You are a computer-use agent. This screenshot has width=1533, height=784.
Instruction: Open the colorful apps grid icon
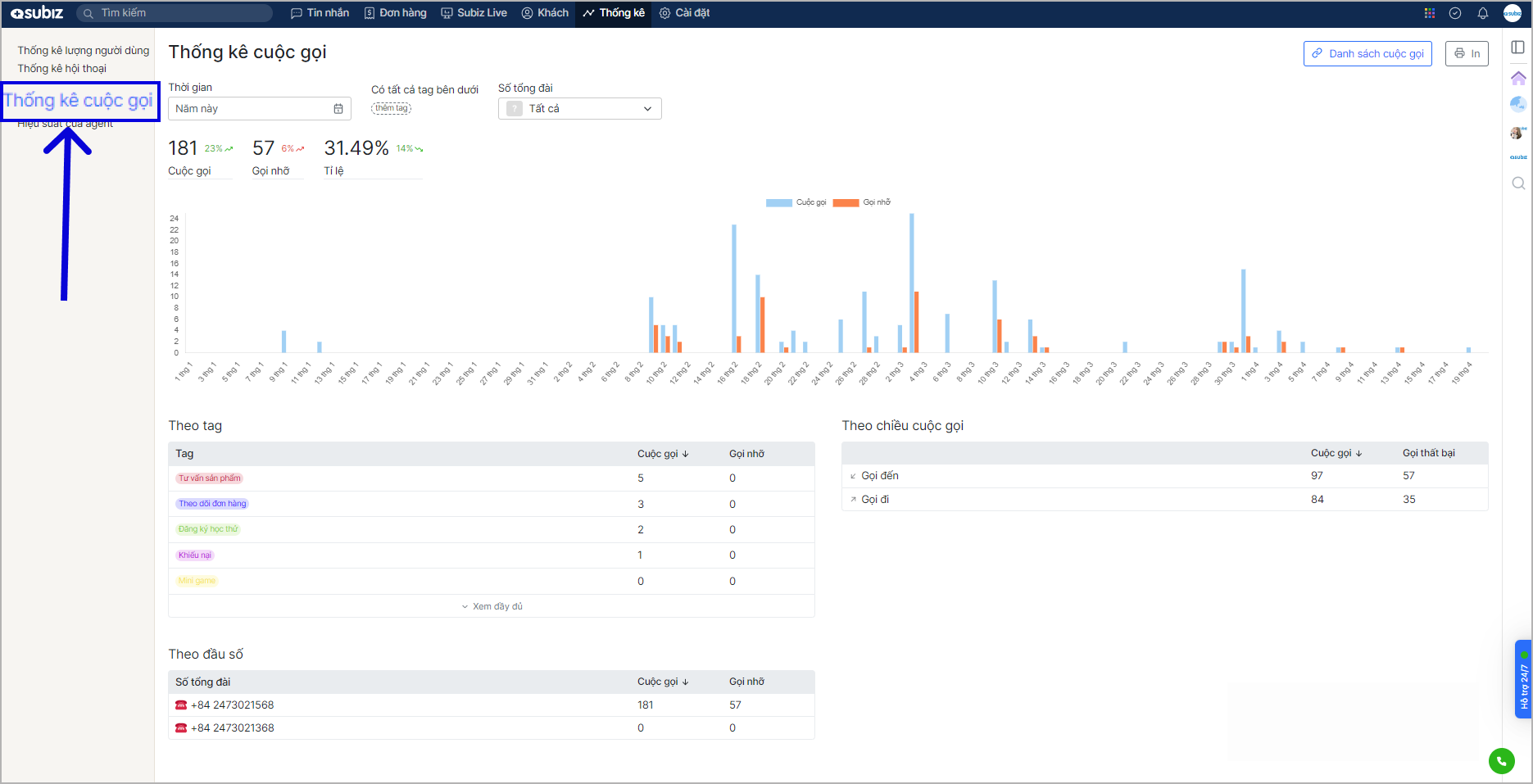1429,13
